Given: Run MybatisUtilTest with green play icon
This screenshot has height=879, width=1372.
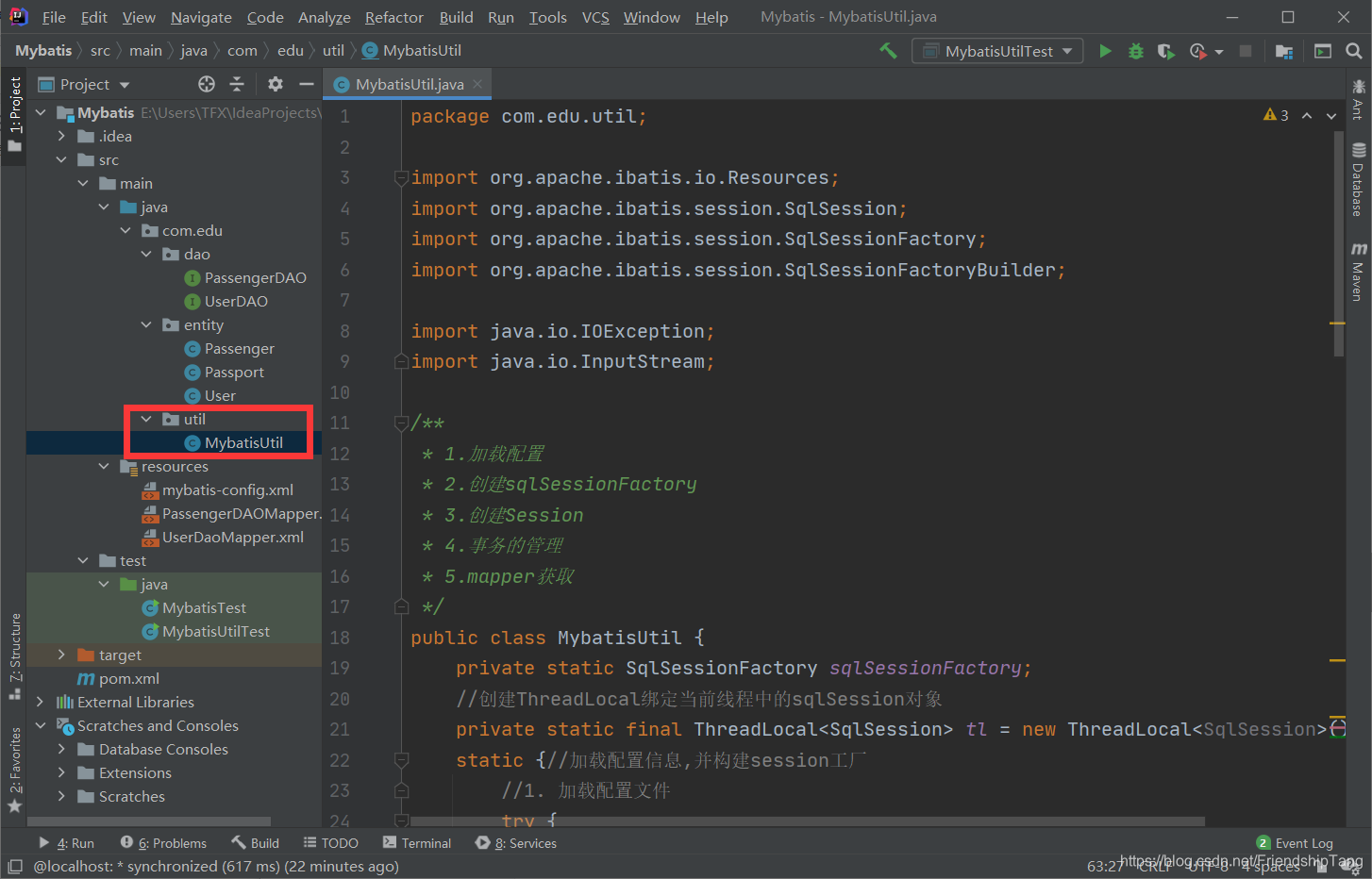Looking at the screenshot, I should (1105, 51).
